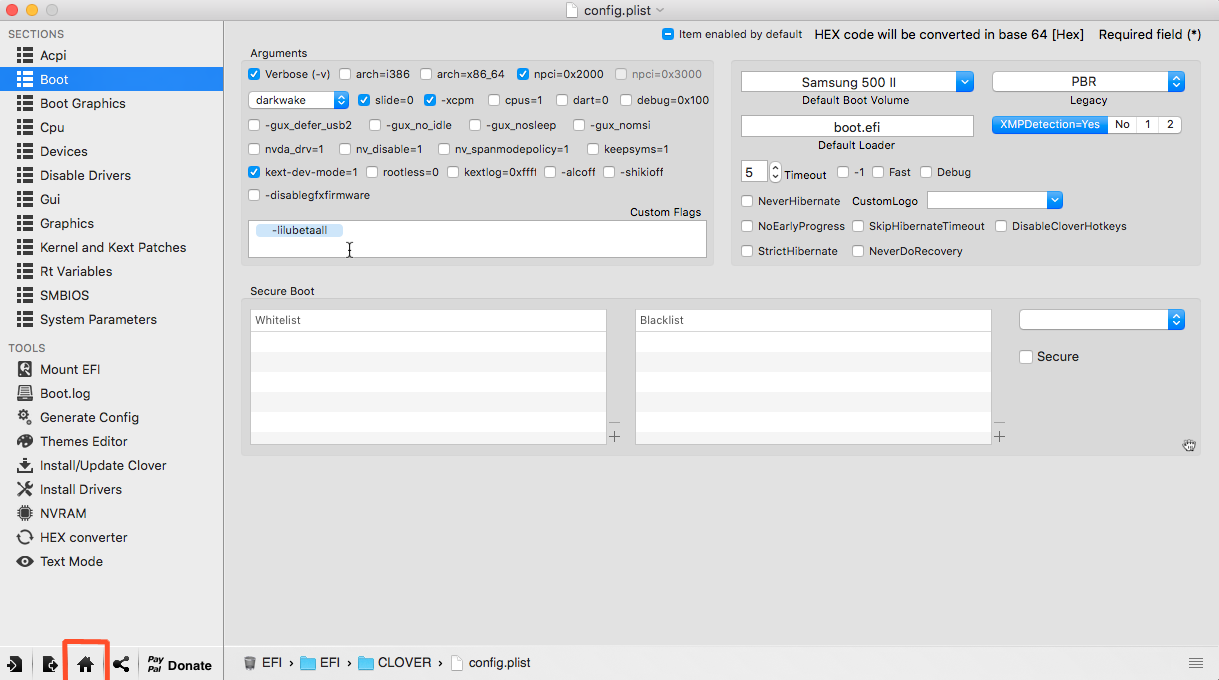Select XMPDetection profile 1
1219x680 pixels.
(x=1147, y=125)
